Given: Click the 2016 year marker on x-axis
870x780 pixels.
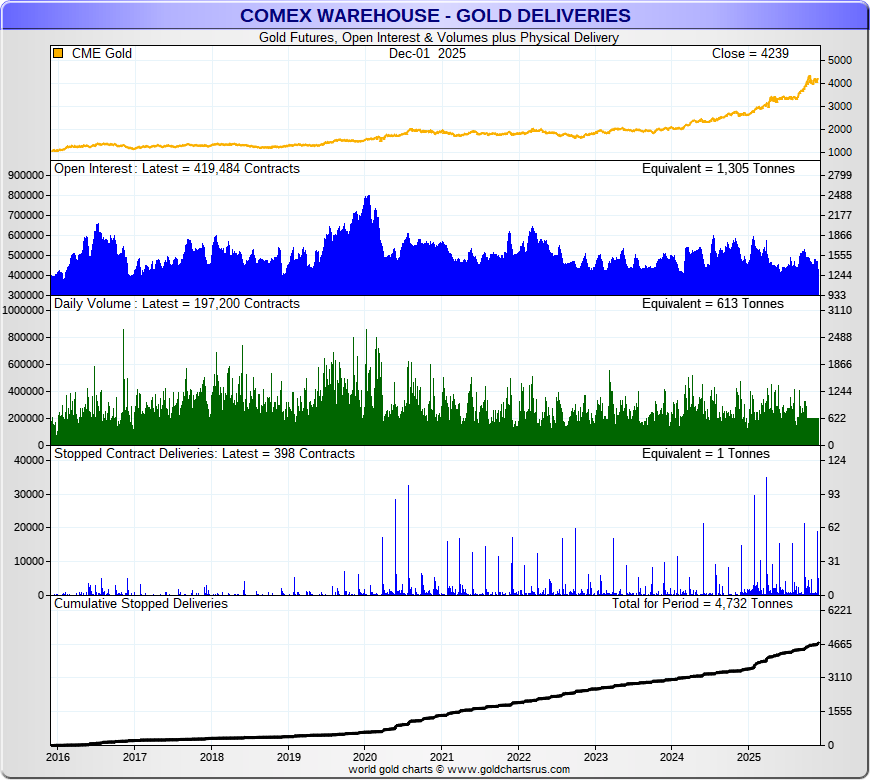Looking at the screenshot, I should click(x=58, y=757).
